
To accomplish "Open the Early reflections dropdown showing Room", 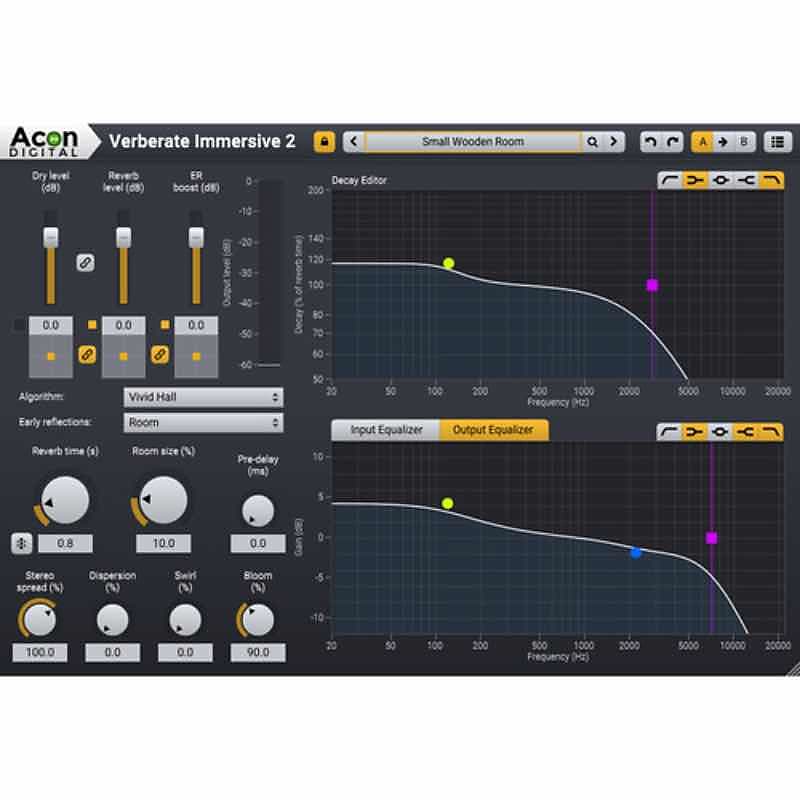I will [203, 422].
